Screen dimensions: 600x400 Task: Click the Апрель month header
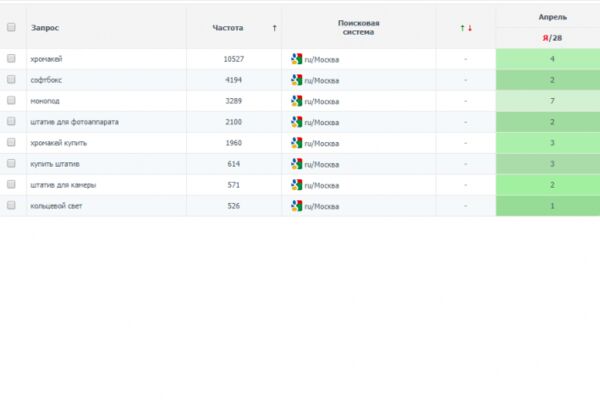click(553, 17)
